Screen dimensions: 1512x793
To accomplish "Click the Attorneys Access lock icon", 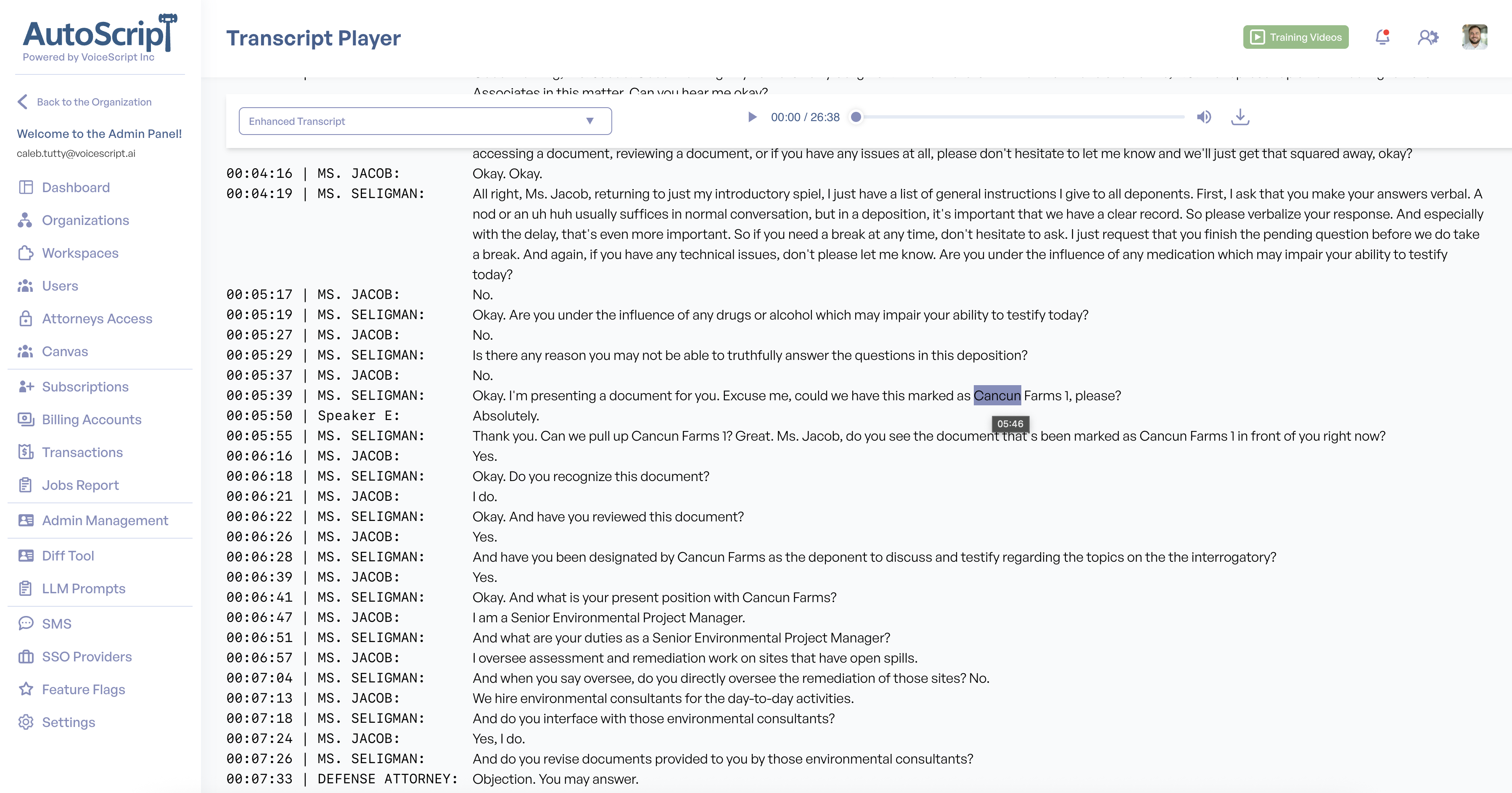I will (26, 319).
